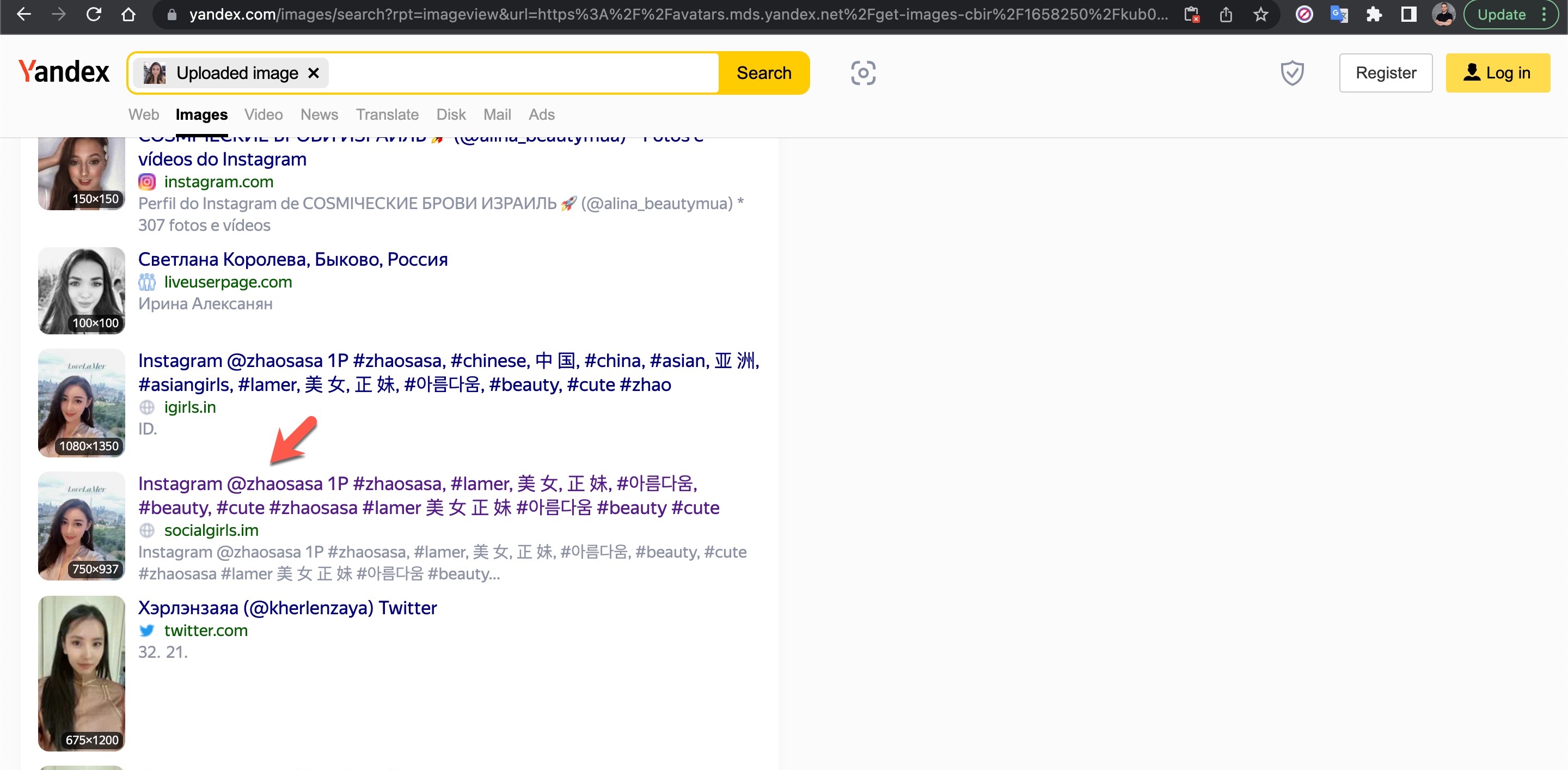The image size is (1568, 770).
Task: Open the socialgirls.im source link
Action: [x=211, y=530]
